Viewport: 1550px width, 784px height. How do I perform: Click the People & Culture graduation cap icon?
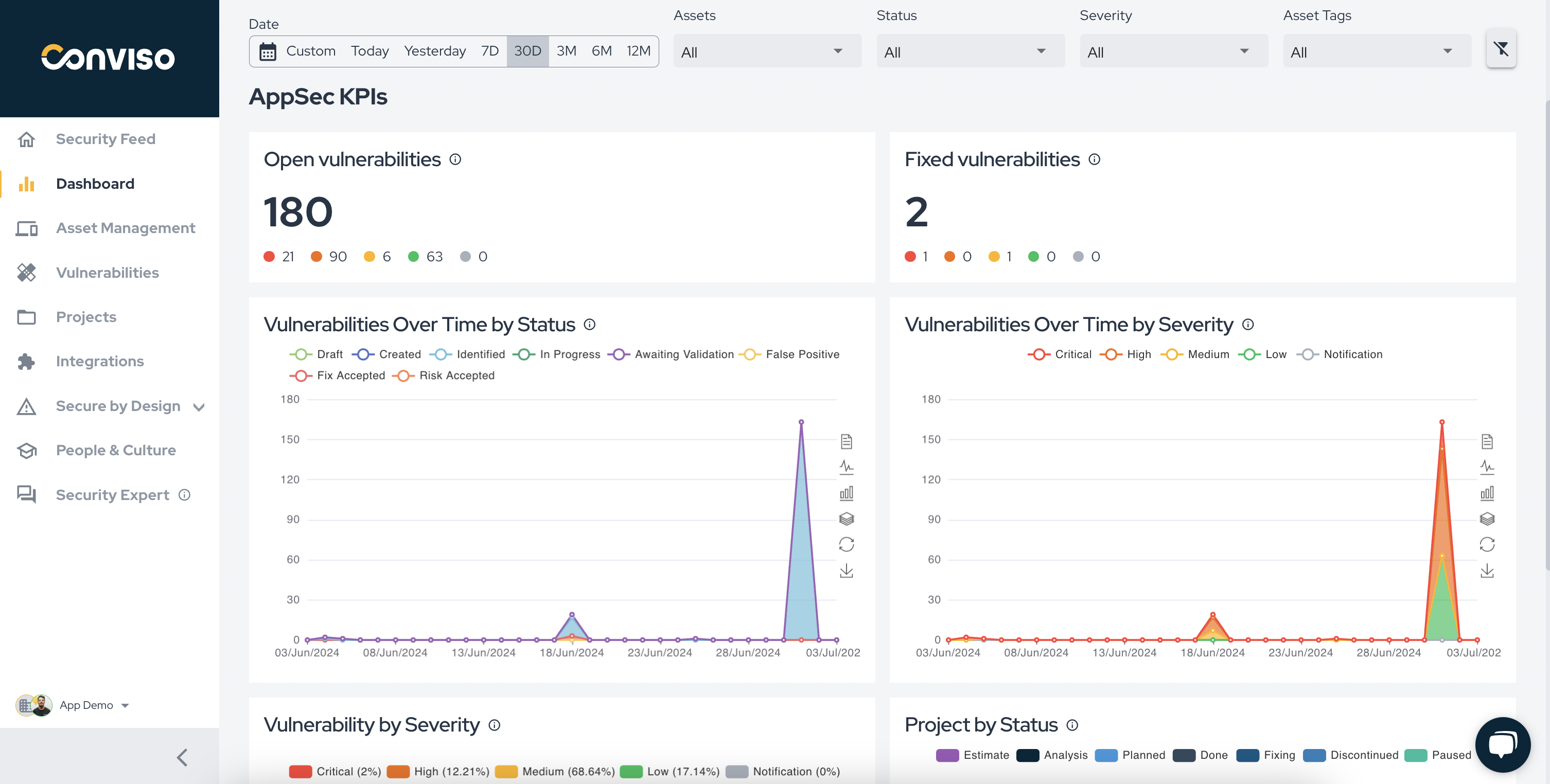[x=26, y=450]
